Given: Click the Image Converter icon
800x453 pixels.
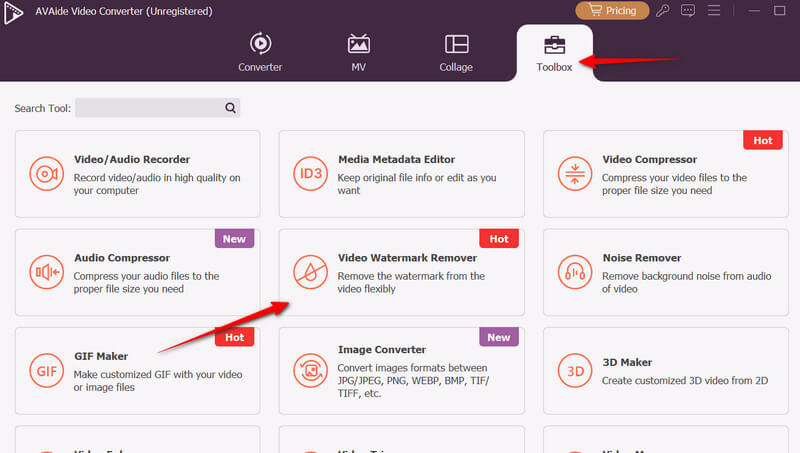Looking at the screenshot, I should (x=310, y=371).
